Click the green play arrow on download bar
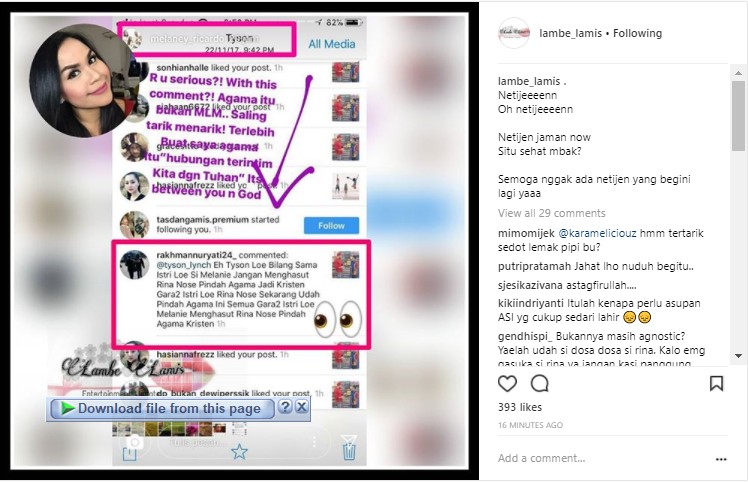This screenshot has width=748, height=482. 68,409
